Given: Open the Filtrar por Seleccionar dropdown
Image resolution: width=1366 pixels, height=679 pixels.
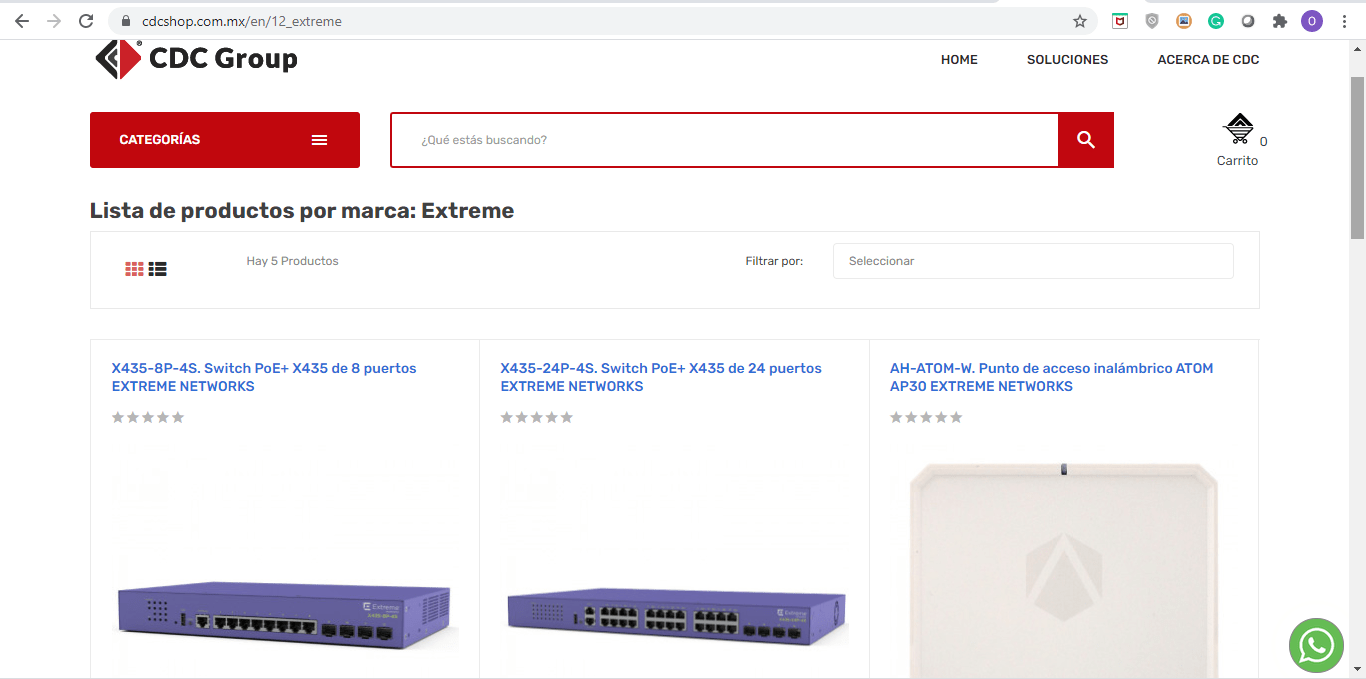Looking at the screenshot, I should (x=1032, y=261).
